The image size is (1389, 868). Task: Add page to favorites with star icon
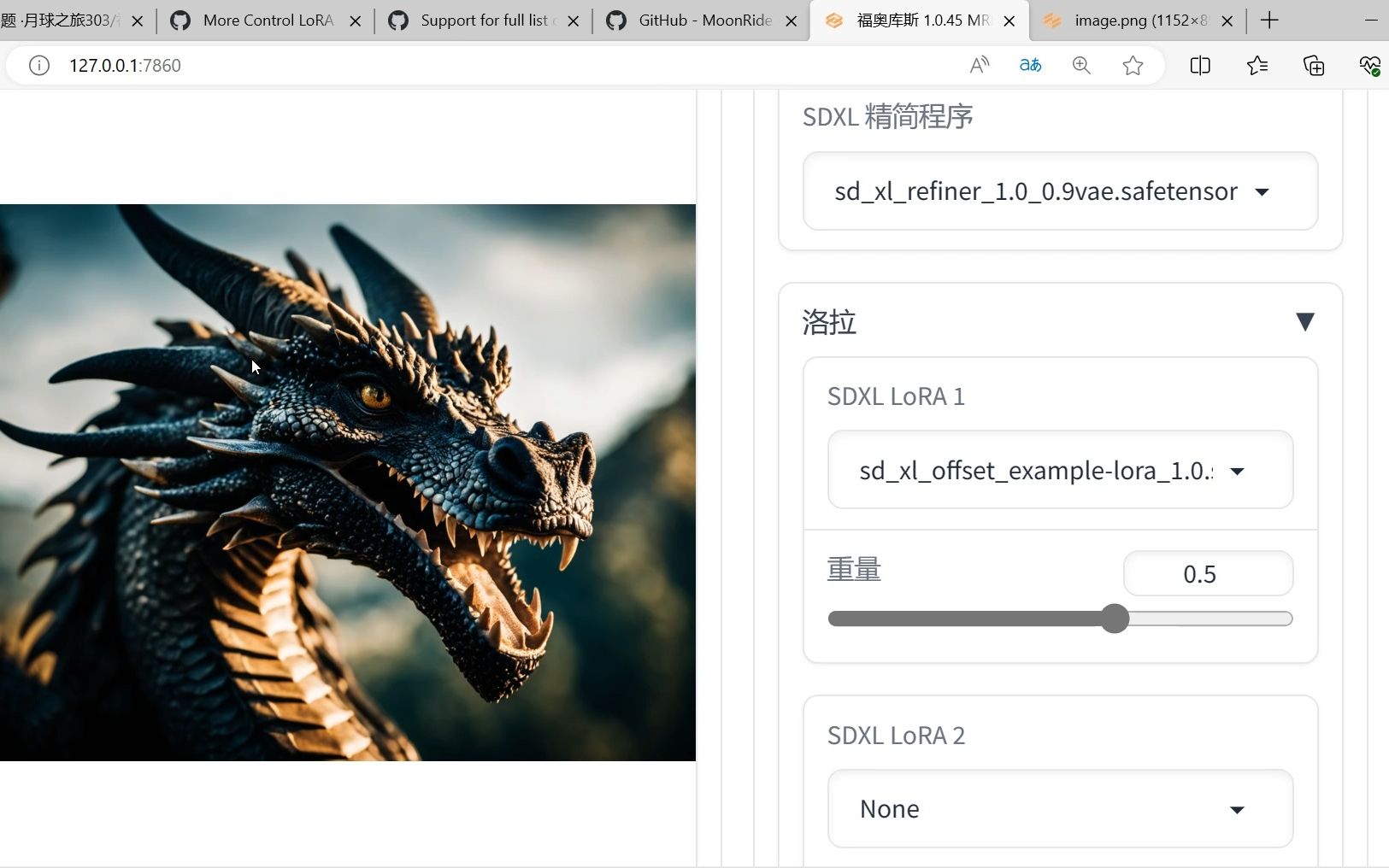1133,65
